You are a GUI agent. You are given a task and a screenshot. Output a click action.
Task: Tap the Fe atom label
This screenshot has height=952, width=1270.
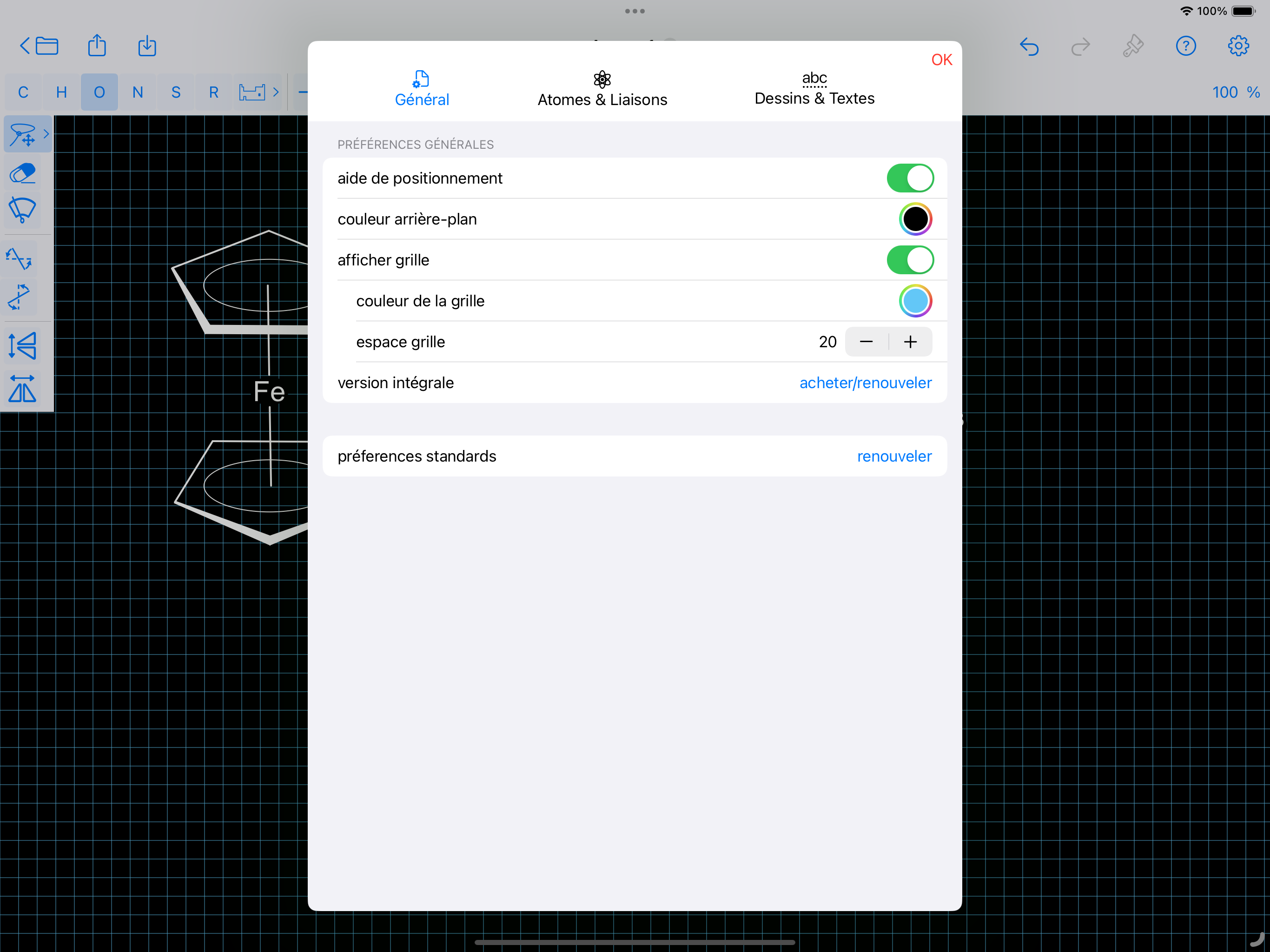(x=269, y=392)
